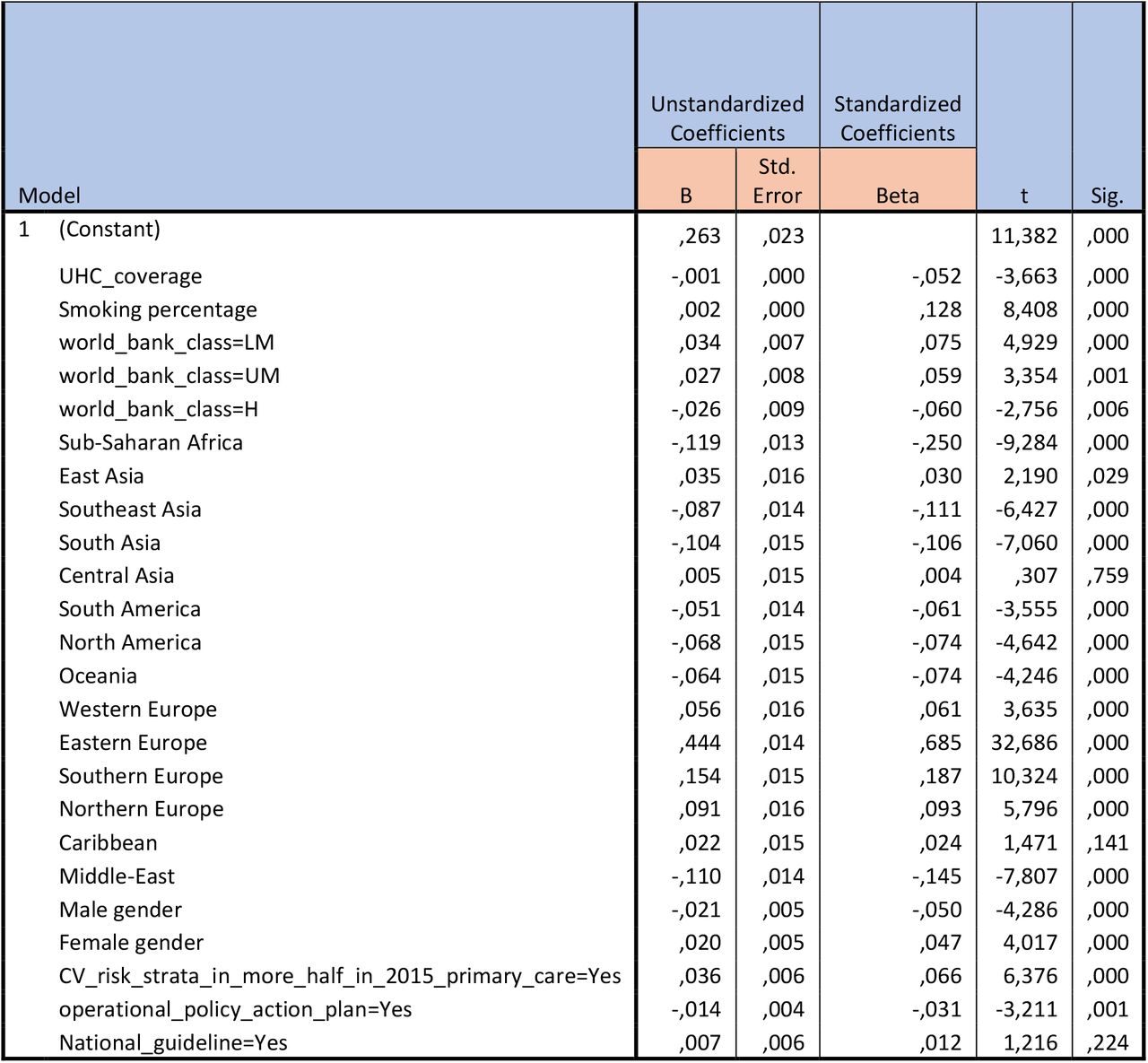Click the Middle-East row label
Image resolution: width=1148 pixels, height=1063 pixels.
click(x=117, y=876)
